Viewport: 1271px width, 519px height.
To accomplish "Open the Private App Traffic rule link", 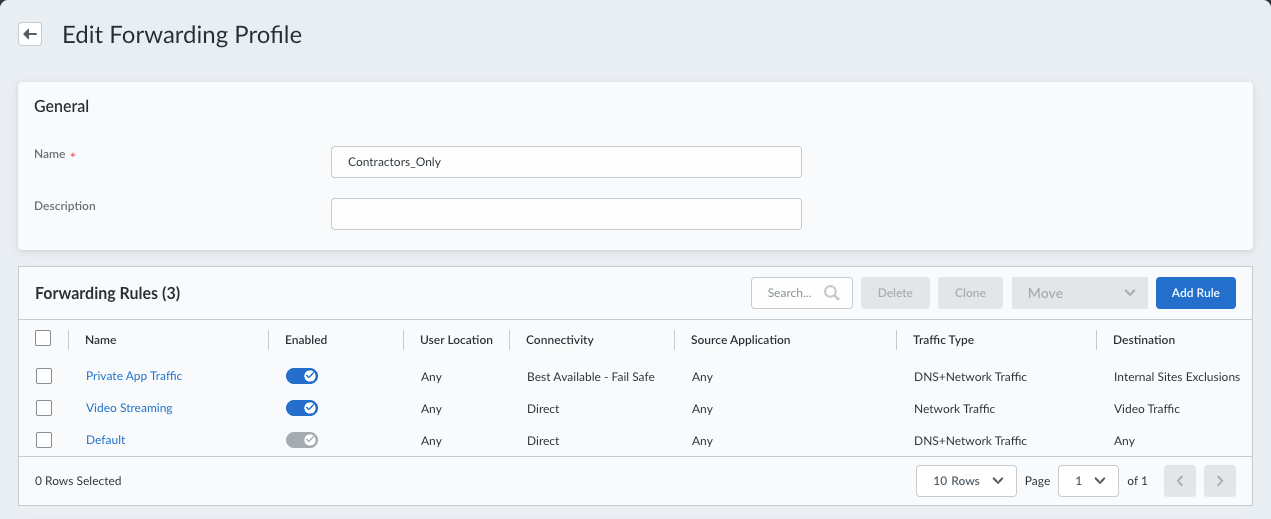I will coord(134,376).
